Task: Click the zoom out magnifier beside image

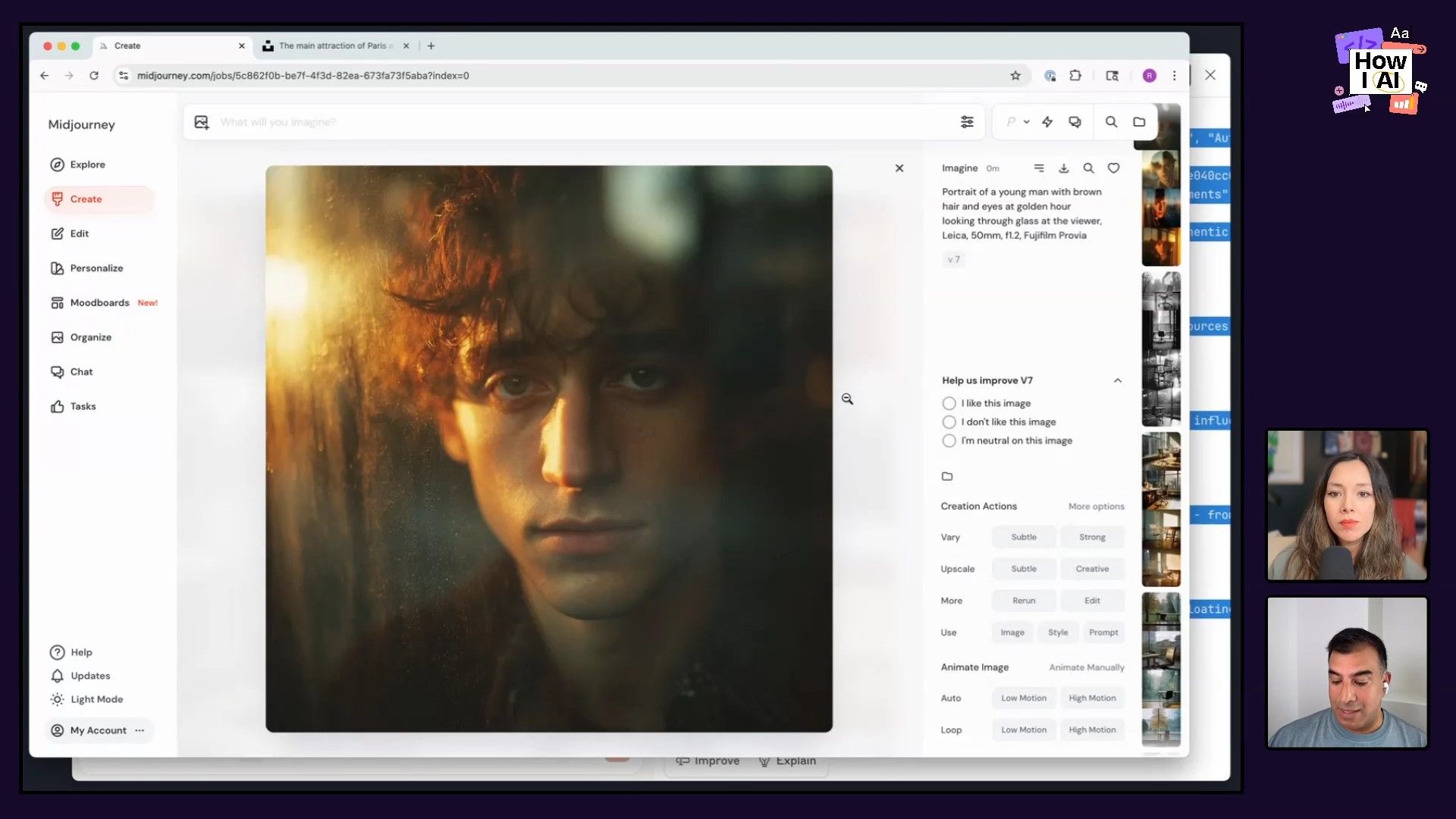Action: [x=847, y=399]
